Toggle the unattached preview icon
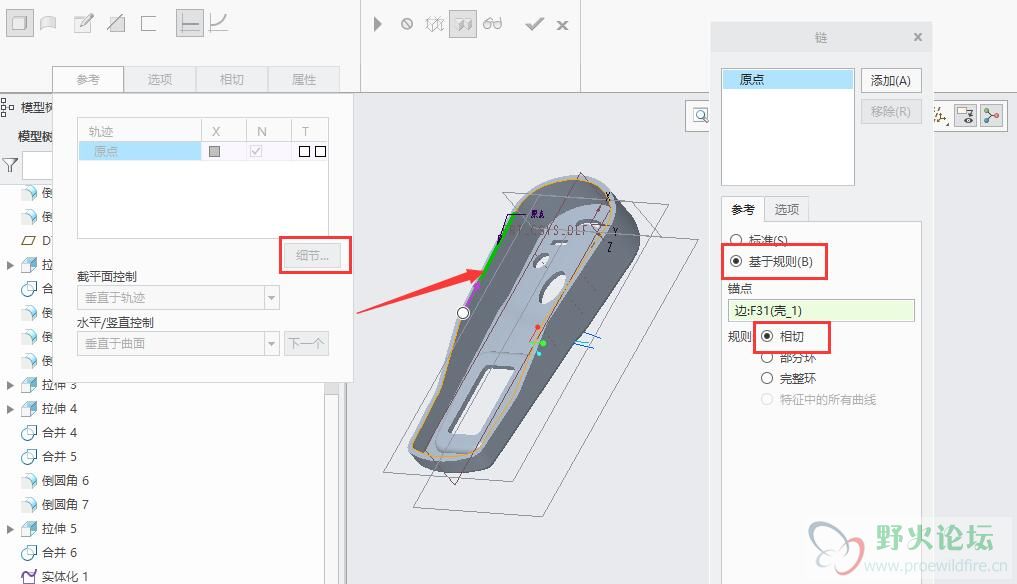 (434, 25)
